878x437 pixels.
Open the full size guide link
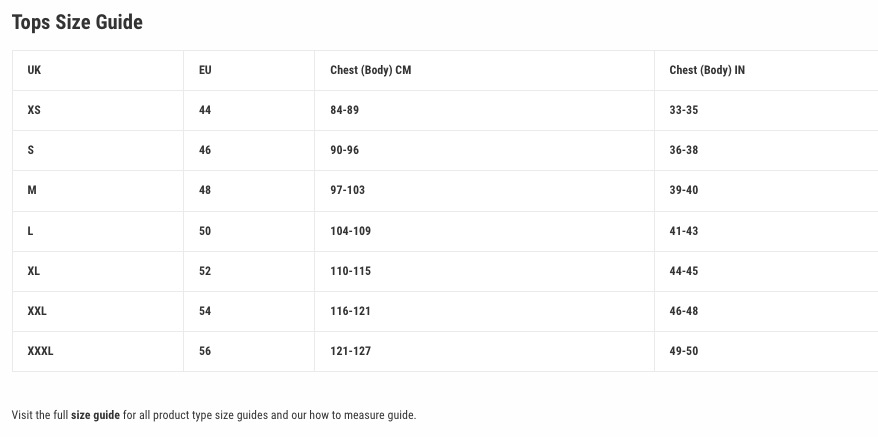point(95,415)
